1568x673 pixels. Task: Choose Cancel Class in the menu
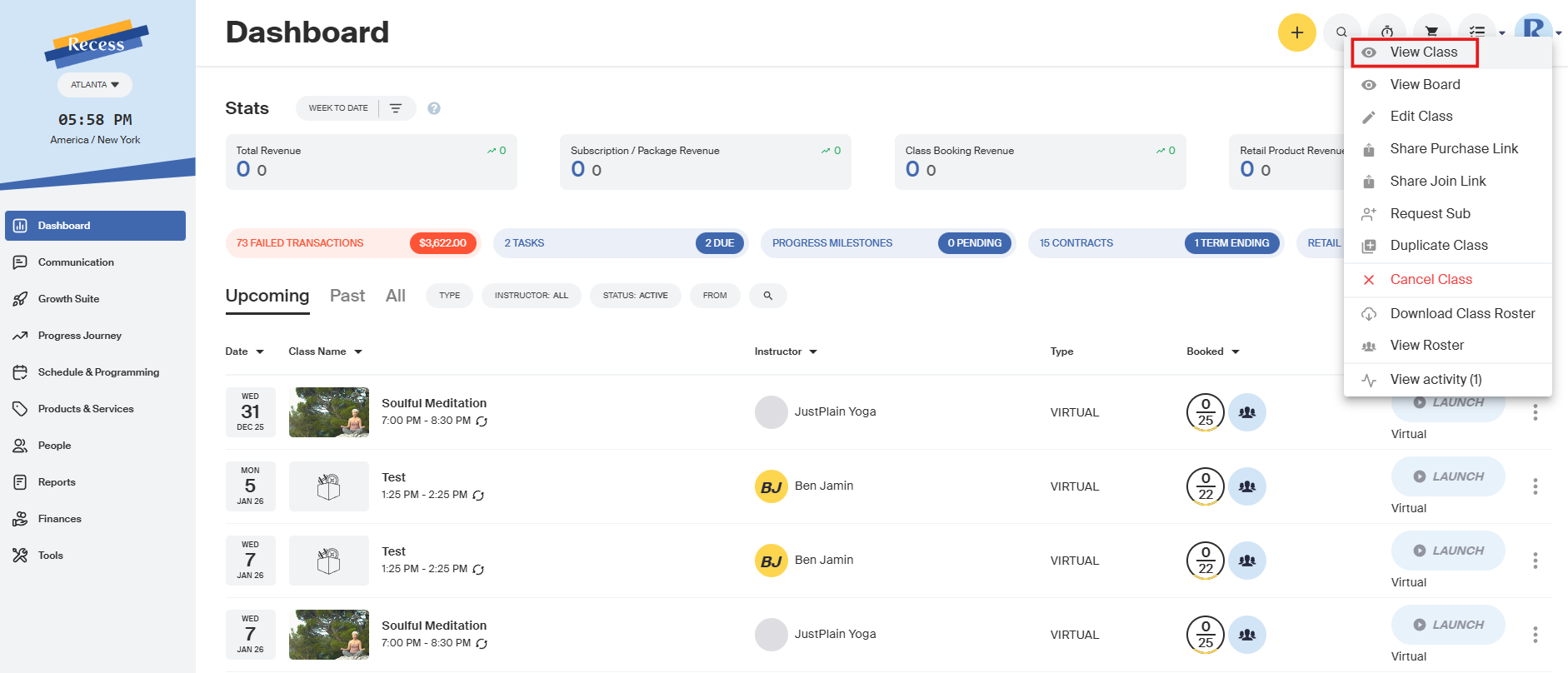(1431, 280)
